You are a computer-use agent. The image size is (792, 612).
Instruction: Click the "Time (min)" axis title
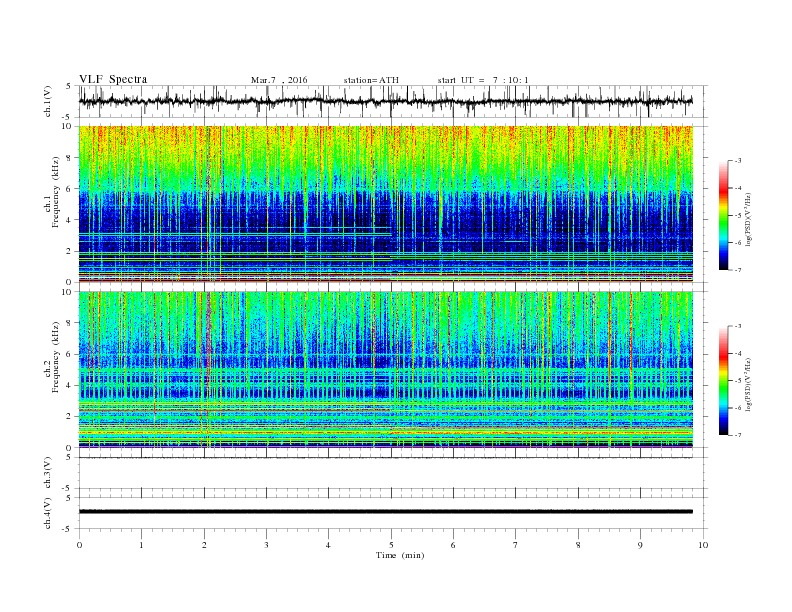[x=400, y=555]
